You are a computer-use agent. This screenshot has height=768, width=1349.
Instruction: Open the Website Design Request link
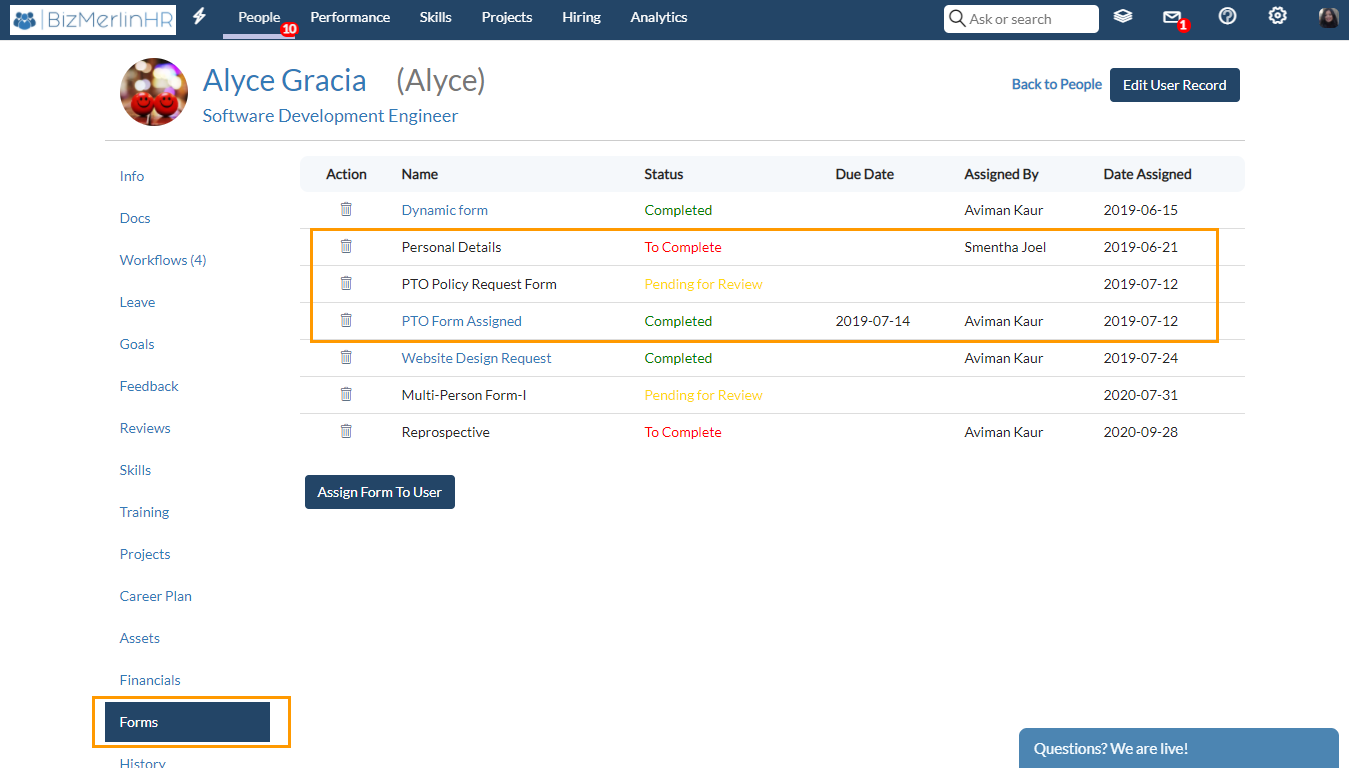[x=477, y=358]
